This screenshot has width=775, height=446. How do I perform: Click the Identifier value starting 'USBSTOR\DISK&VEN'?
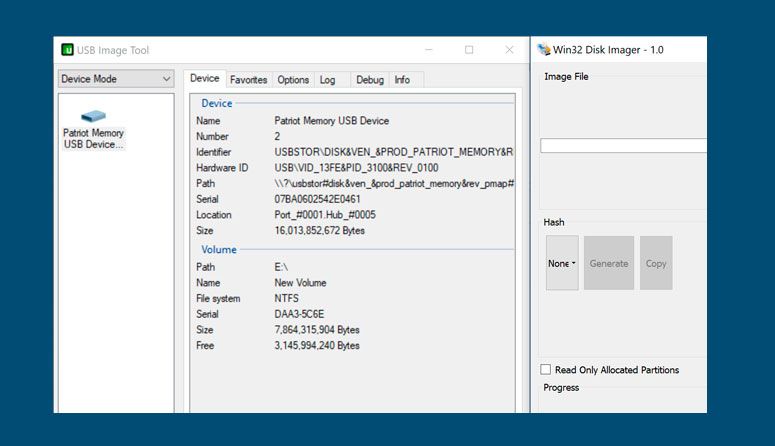[x=394, y=152]
